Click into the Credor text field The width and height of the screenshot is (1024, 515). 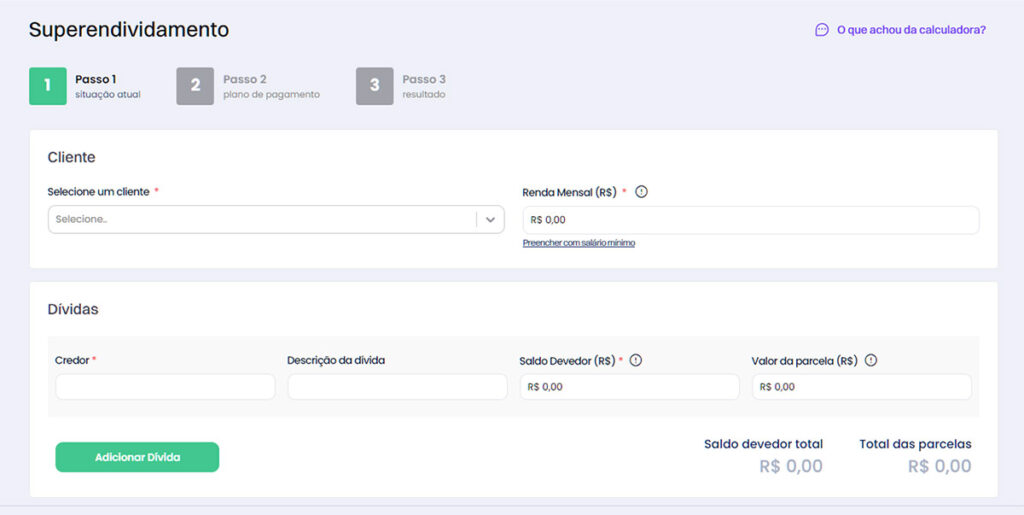click(x=165, y=387)
